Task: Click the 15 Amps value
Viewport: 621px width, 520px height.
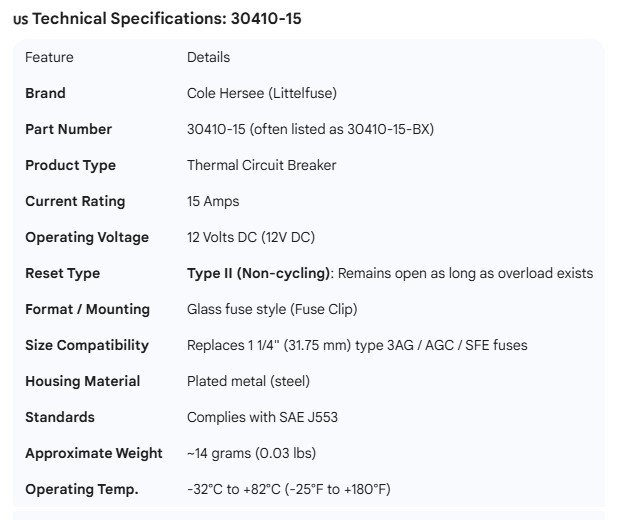Action: coord(213,201)
